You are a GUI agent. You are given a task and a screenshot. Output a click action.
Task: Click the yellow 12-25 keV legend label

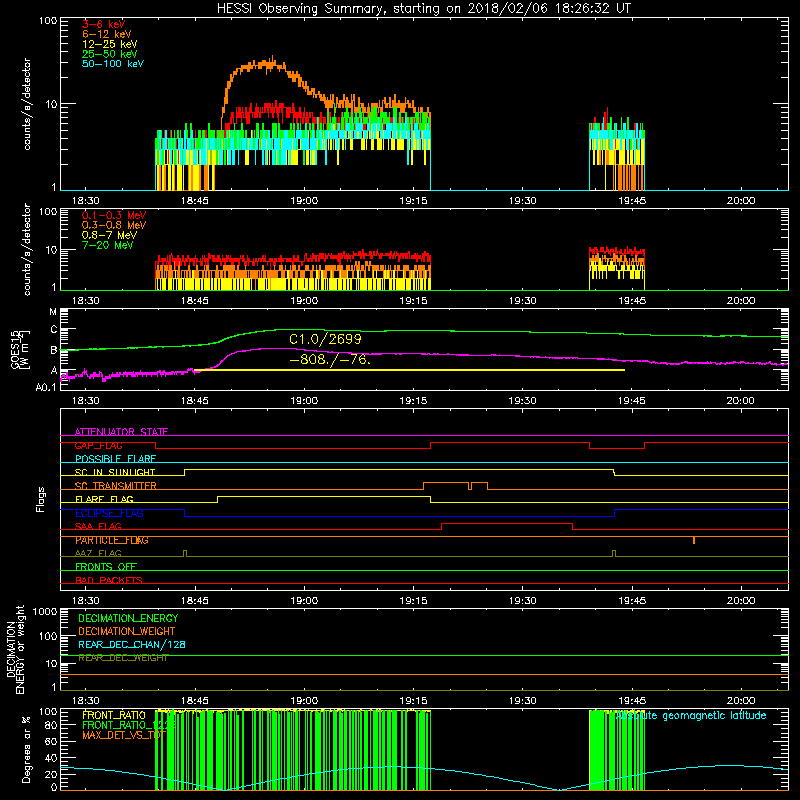pos(110,44)
